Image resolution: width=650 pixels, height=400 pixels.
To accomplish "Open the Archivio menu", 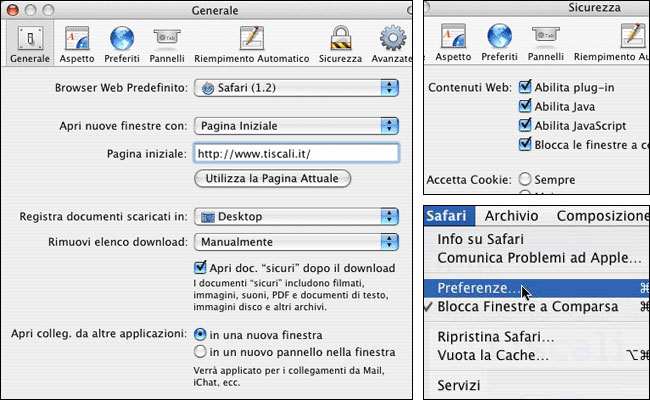I will coord(512,216).
